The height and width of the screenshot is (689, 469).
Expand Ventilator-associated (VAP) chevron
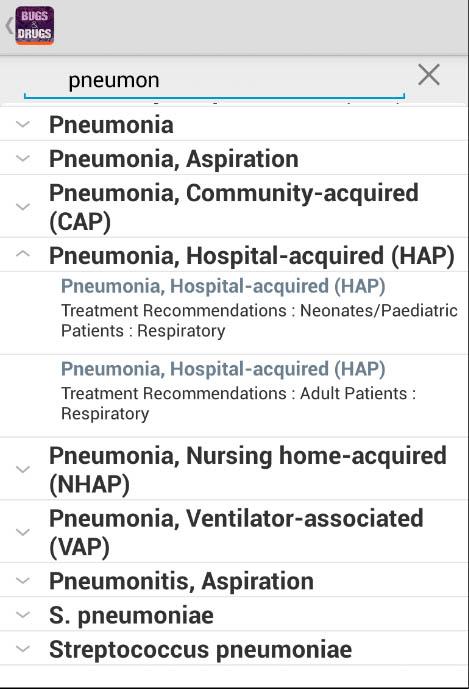(x=23, y=532)
